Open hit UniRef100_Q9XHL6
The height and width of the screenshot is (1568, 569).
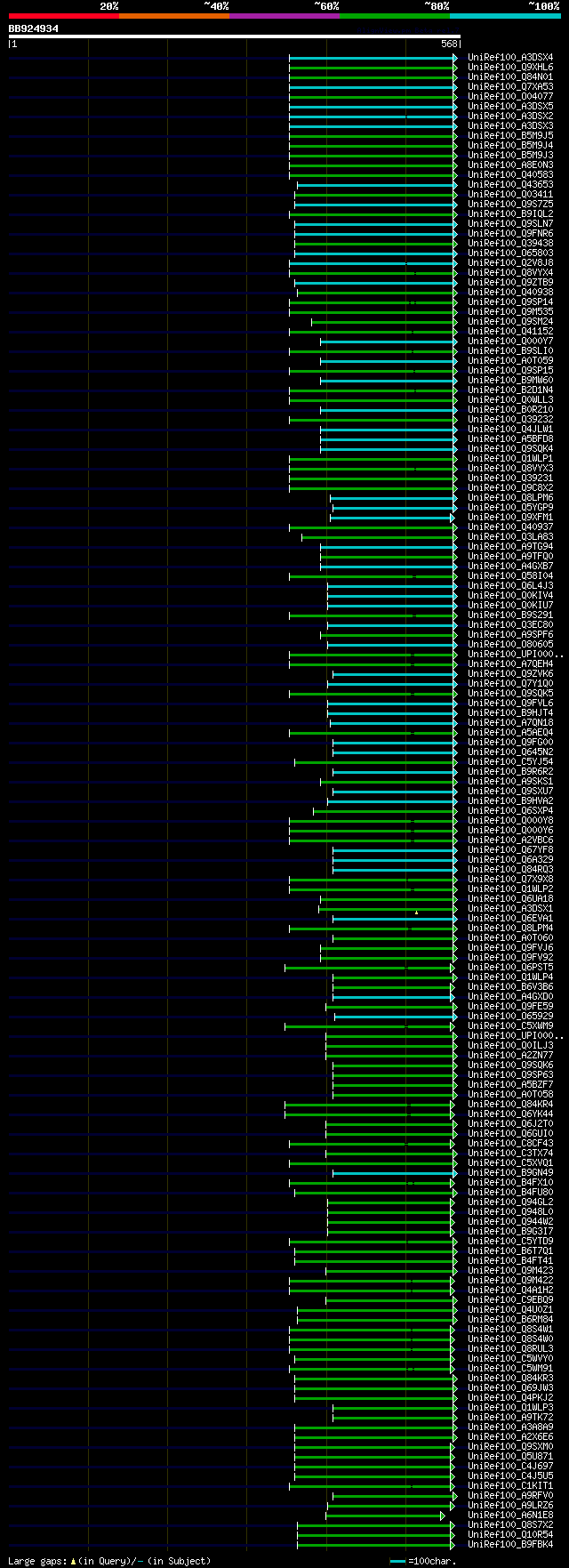(x=510, y=68)
